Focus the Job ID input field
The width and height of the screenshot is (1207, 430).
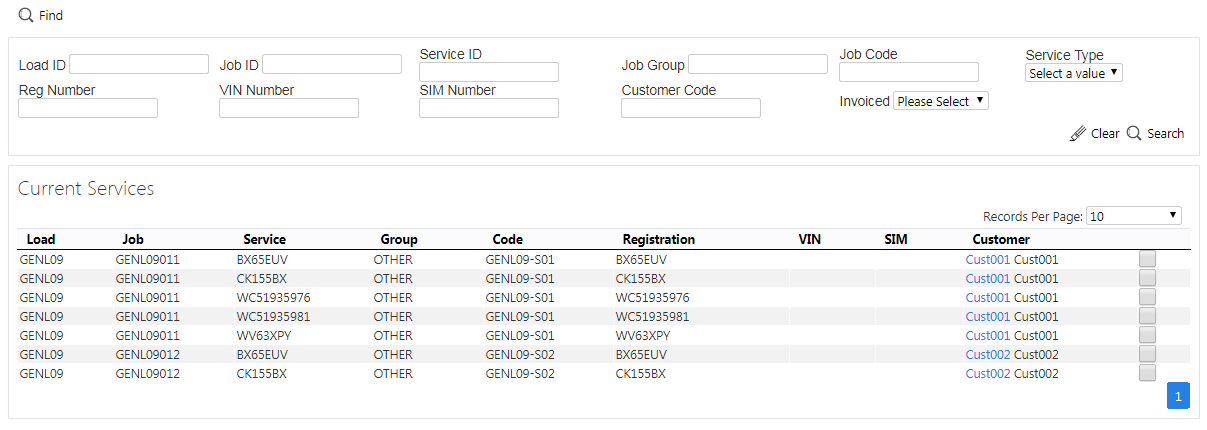(x=332, y=64)
